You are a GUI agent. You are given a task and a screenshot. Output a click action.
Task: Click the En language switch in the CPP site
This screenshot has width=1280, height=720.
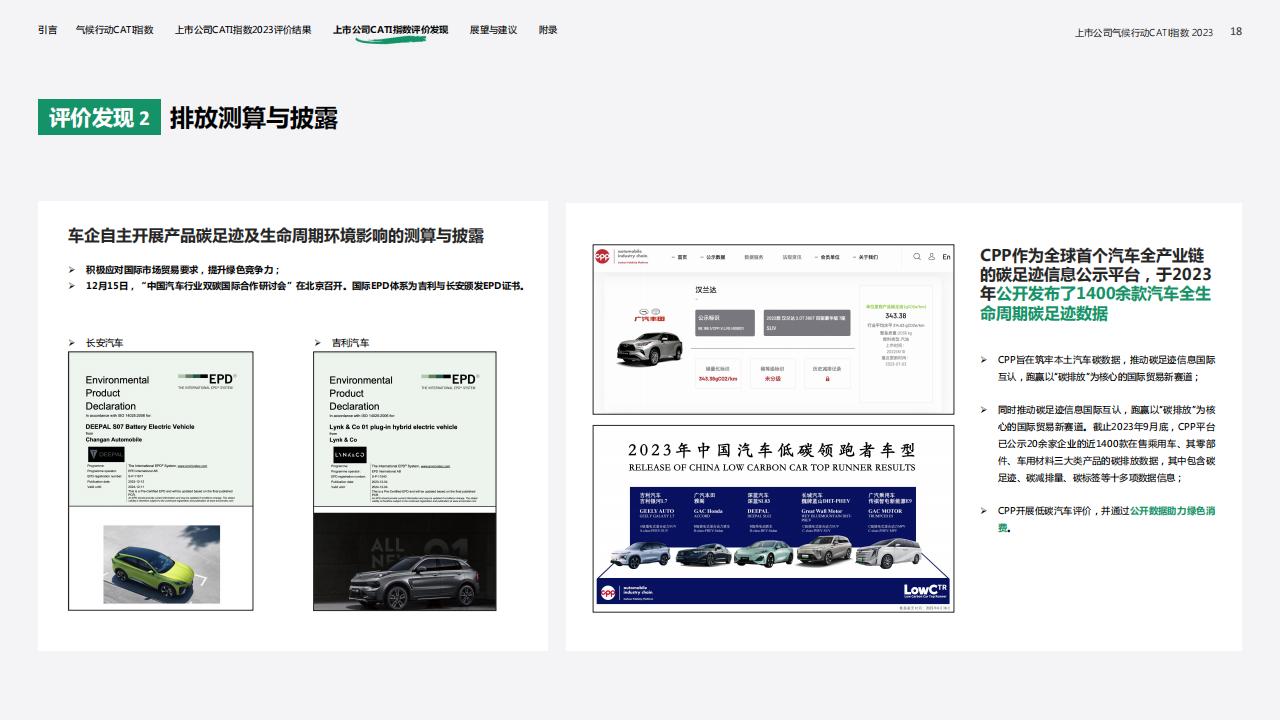click(946, 257)
